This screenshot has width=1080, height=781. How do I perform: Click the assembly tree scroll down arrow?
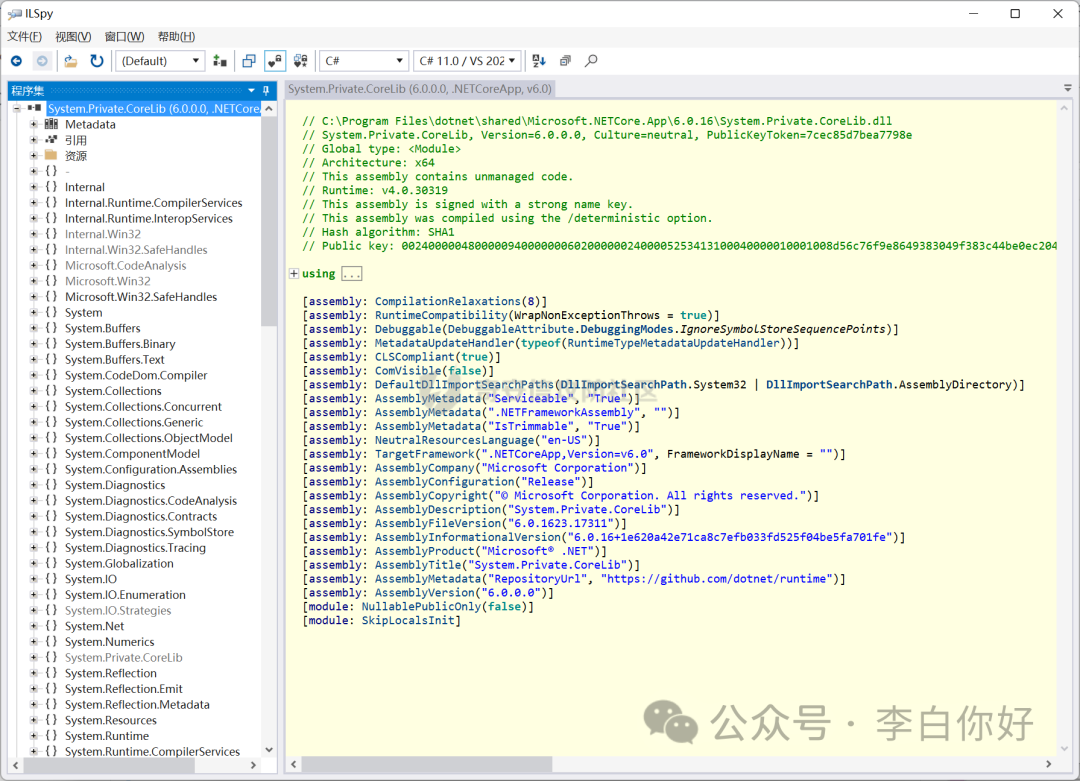click(269, 750)
